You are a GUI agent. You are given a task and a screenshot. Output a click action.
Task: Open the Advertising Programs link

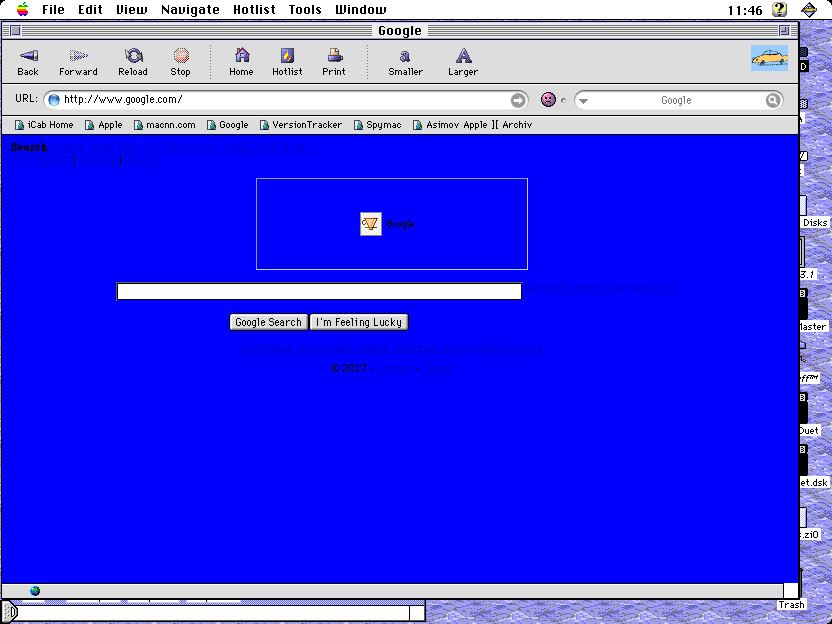point(292,349)
